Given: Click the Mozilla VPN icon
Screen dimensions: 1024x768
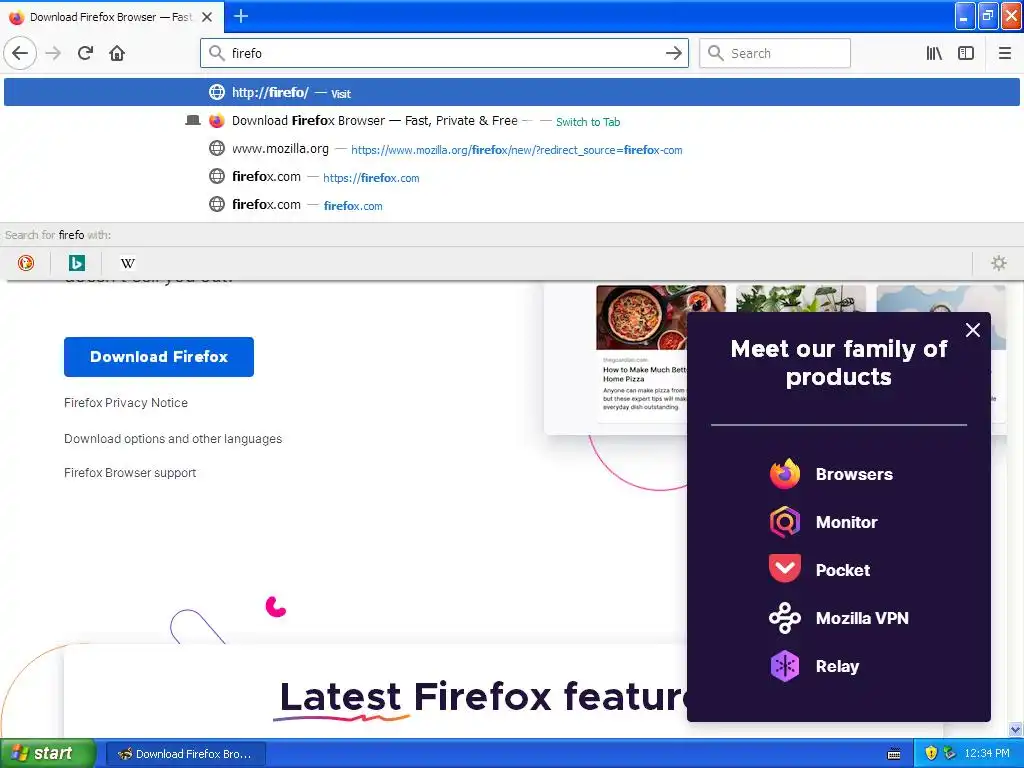Looking at the screenshot, I should (784, 618).
